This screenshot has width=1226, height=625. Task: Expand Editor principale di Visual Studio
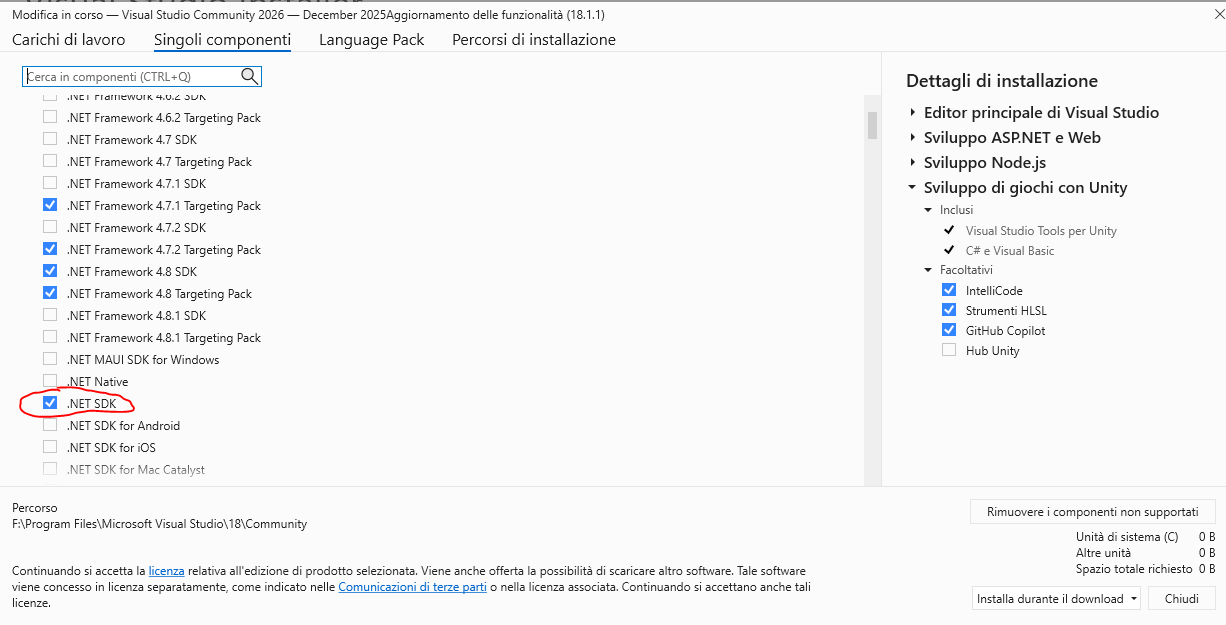913,113
